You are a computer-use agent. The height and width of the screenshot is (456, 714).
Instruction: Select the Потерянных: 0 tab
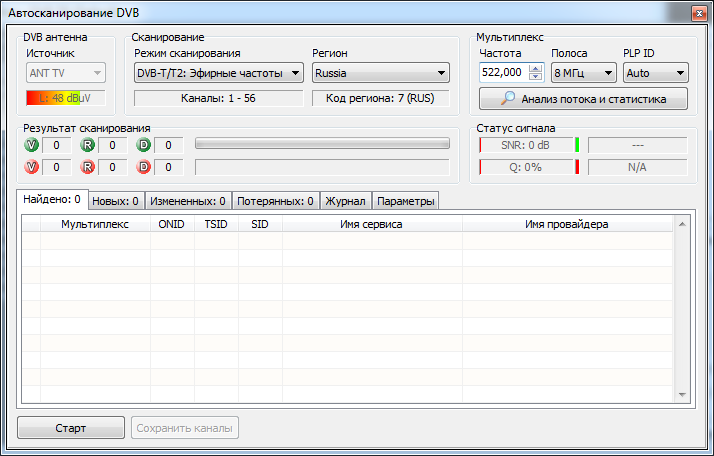tap(275, 201)
